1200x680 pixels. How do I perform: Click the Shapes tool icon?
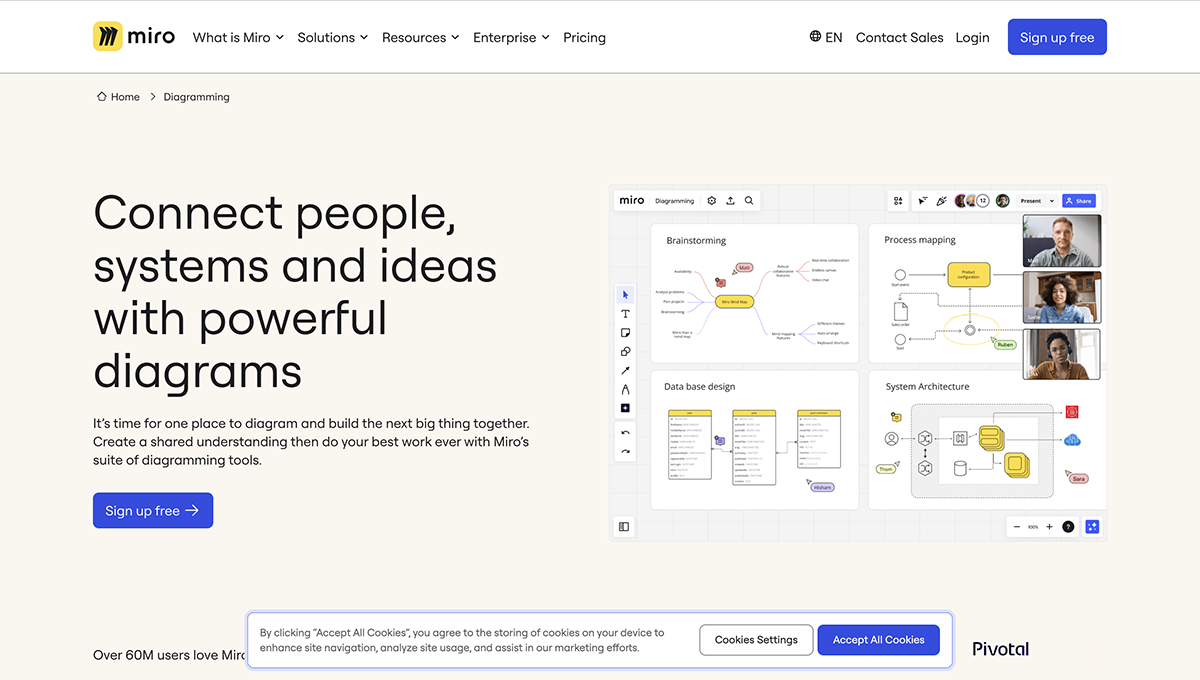625,352
